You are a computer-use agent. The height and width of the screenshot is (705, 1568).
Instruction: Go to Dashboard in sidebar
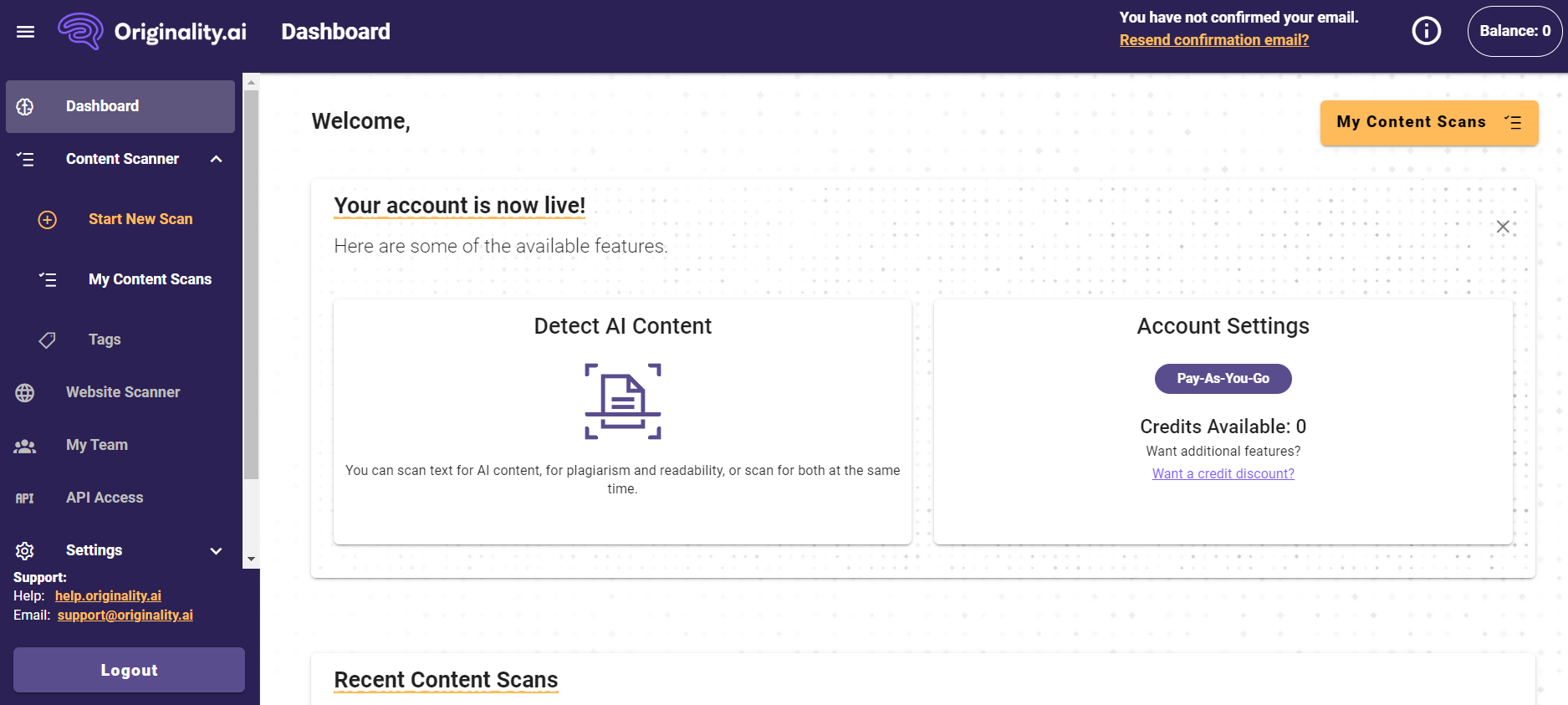(x=120, y=106)
